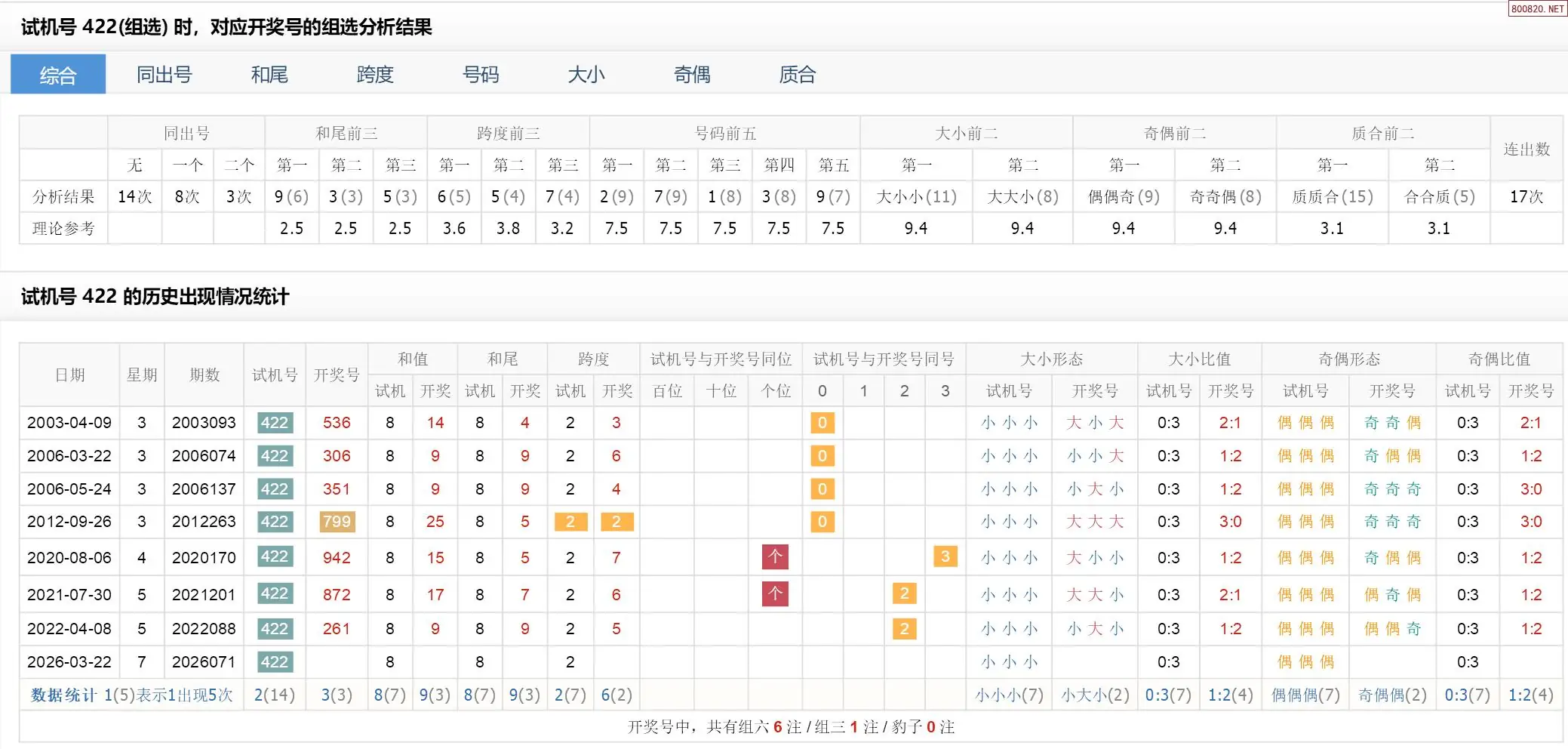
Task: Click the orange 3 badge in row 2020170
Action: 945,557
